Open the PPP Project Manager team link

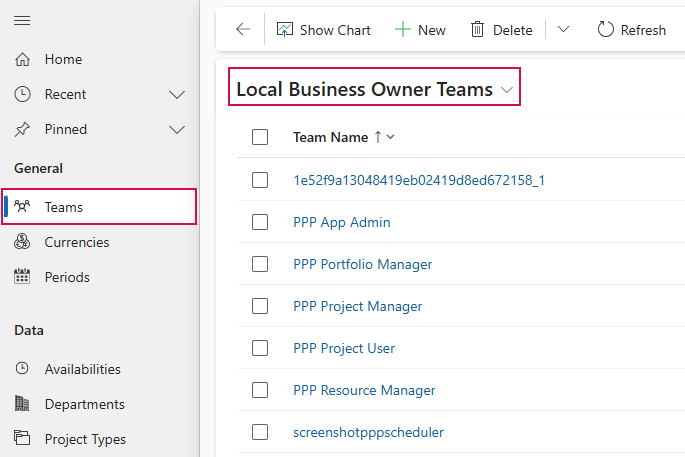(358, 306)
